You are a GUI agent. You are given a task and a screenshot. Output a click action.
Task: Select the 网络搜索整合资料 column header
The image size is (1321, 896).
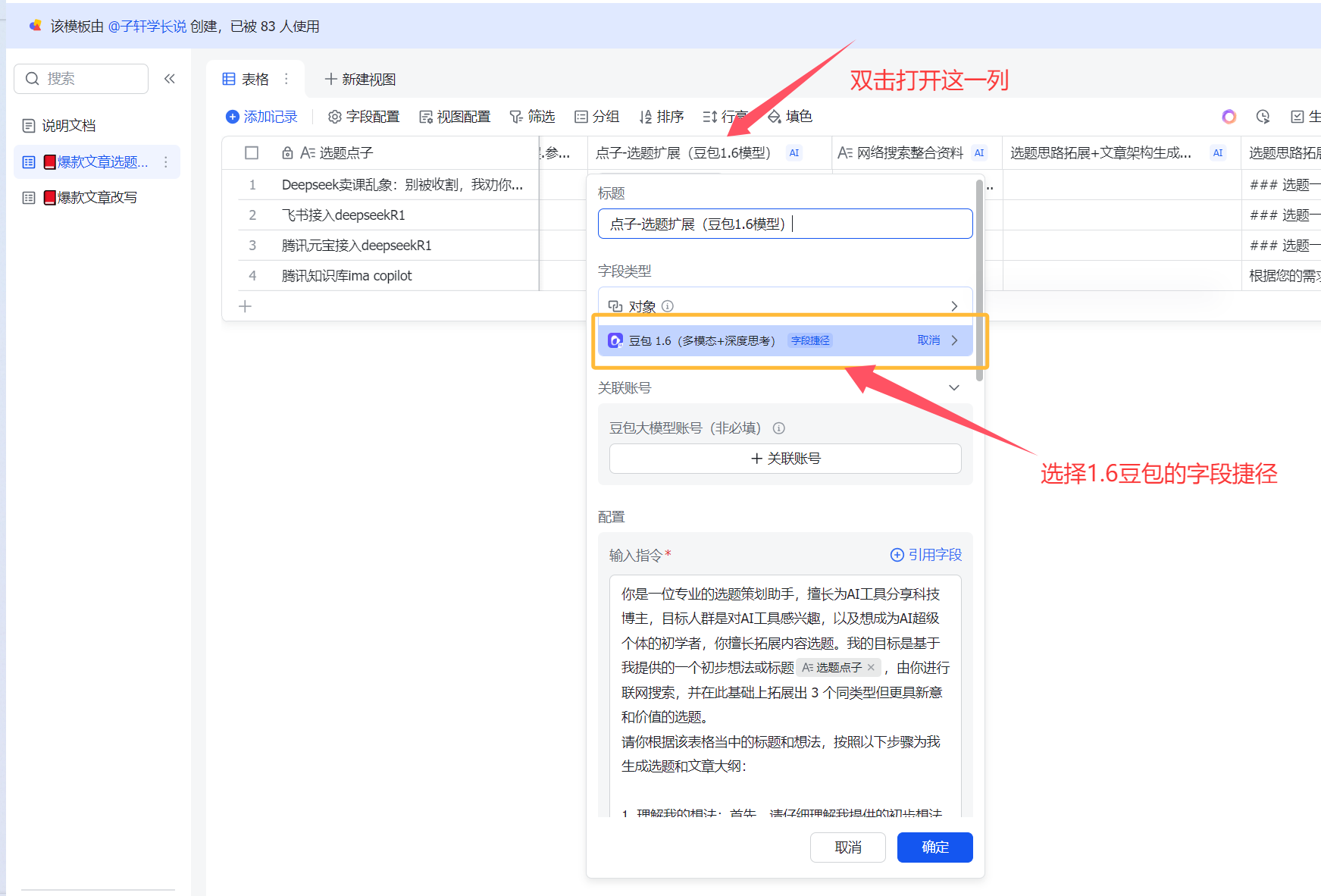(x=917, y=153)
